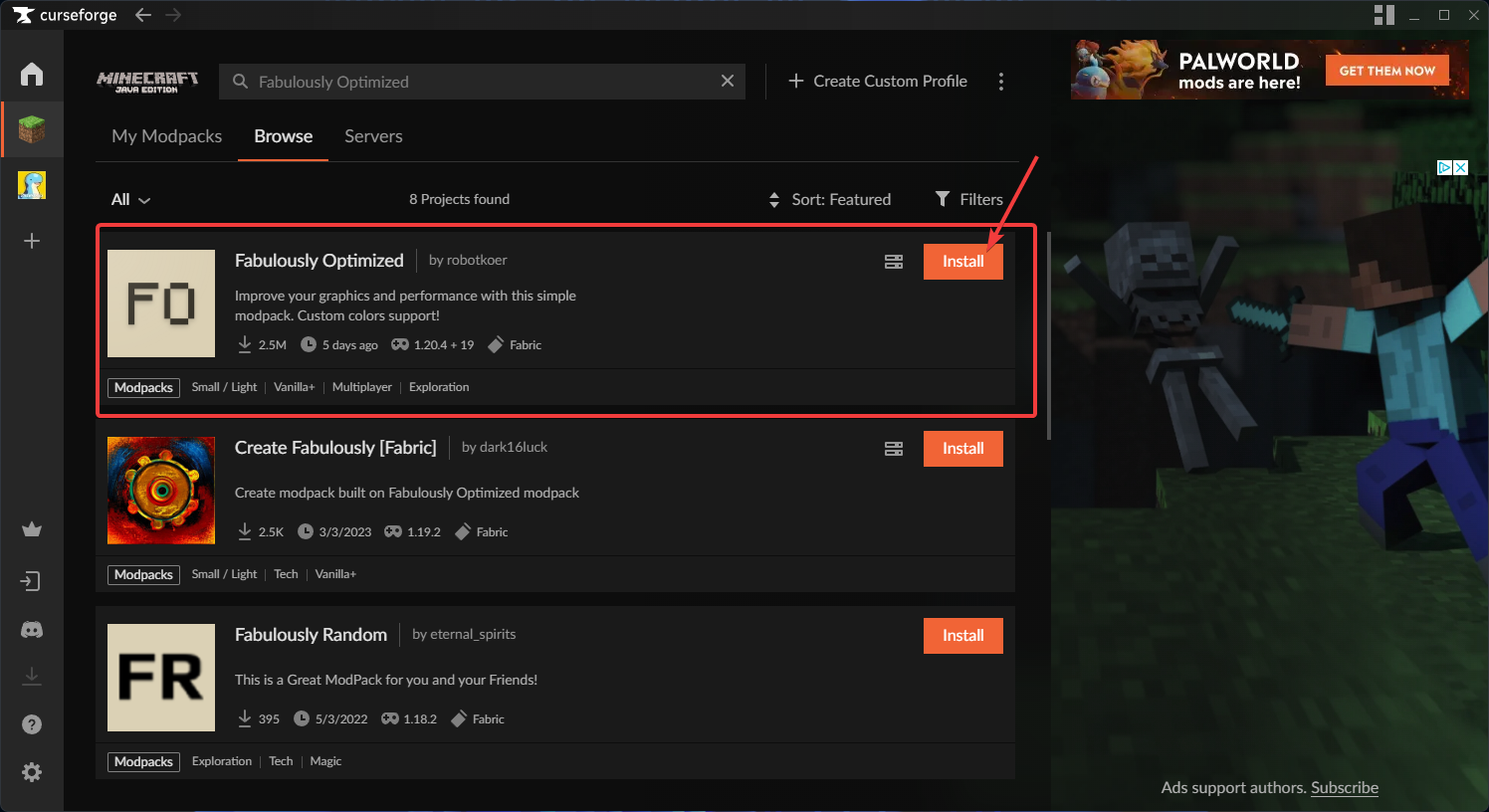The height and width of the screenshot is (812, 1489).
Task: Click the server pack icon for Create Fabulously
Action: [894, 449]
